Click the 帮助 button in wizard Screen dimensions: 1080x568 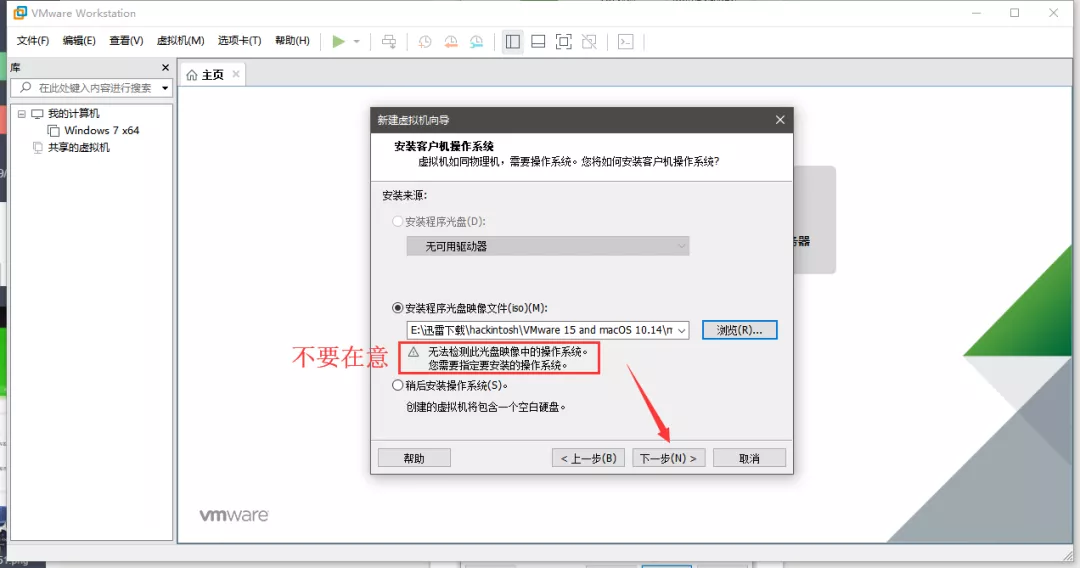click(x=414, y=458)
